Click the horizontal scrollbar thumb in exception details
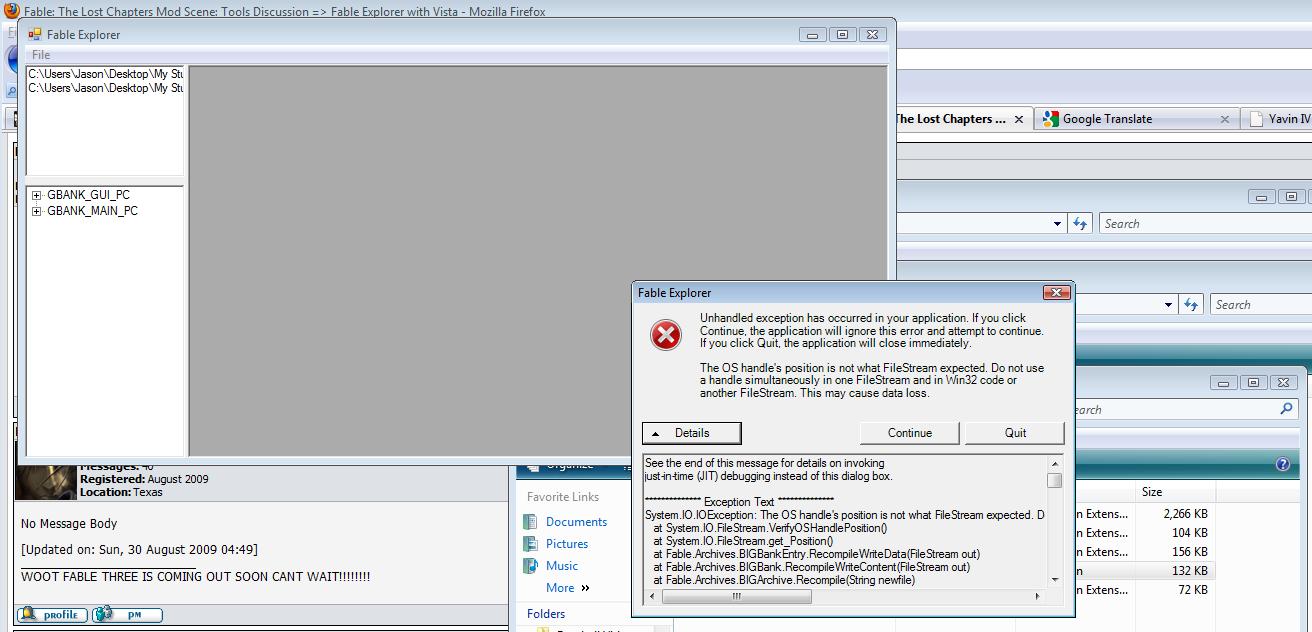The width and height of the screenshot is (1312, 632). point(736,597)
